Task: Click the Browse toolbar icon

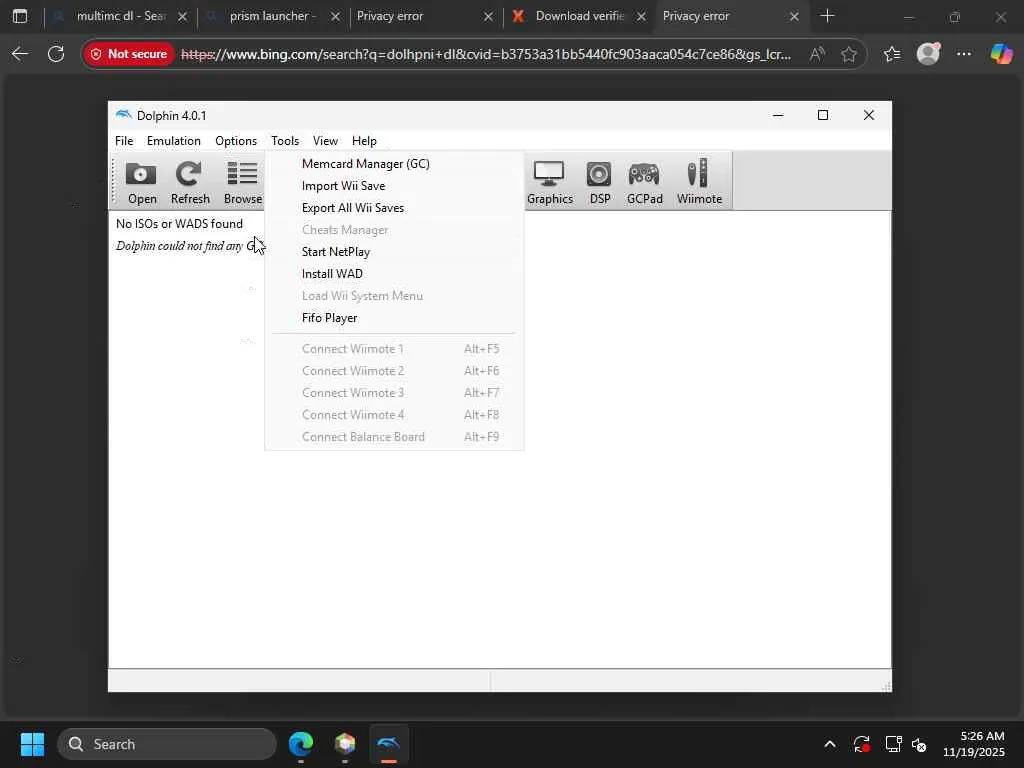Action: tap(242, 182)
